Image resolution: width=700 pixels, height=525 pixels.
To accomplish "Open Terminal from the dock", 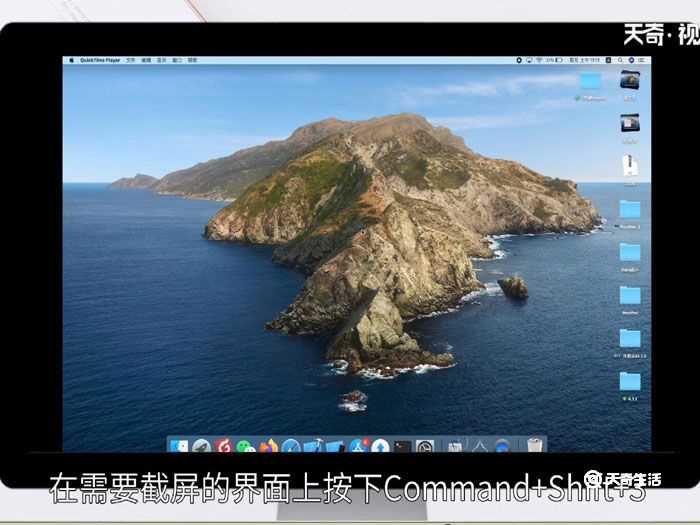I will point(402,446).
